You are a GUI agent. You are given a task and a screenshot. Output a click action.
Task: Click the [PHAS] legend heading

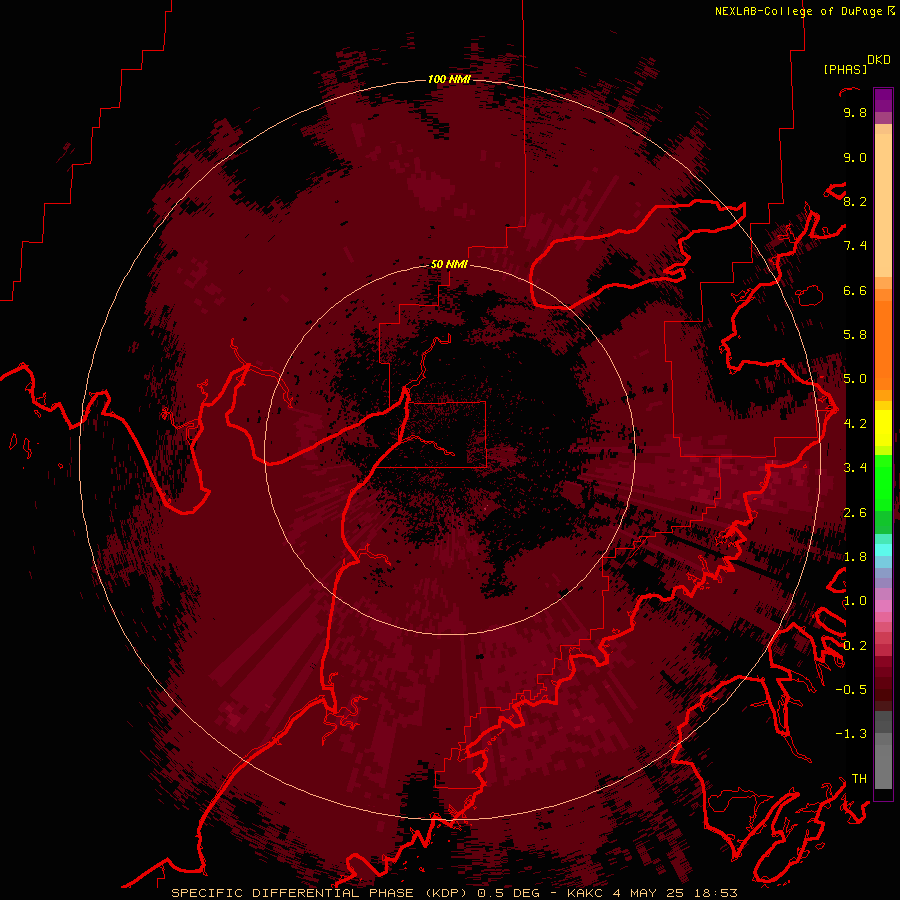[845, 70]
